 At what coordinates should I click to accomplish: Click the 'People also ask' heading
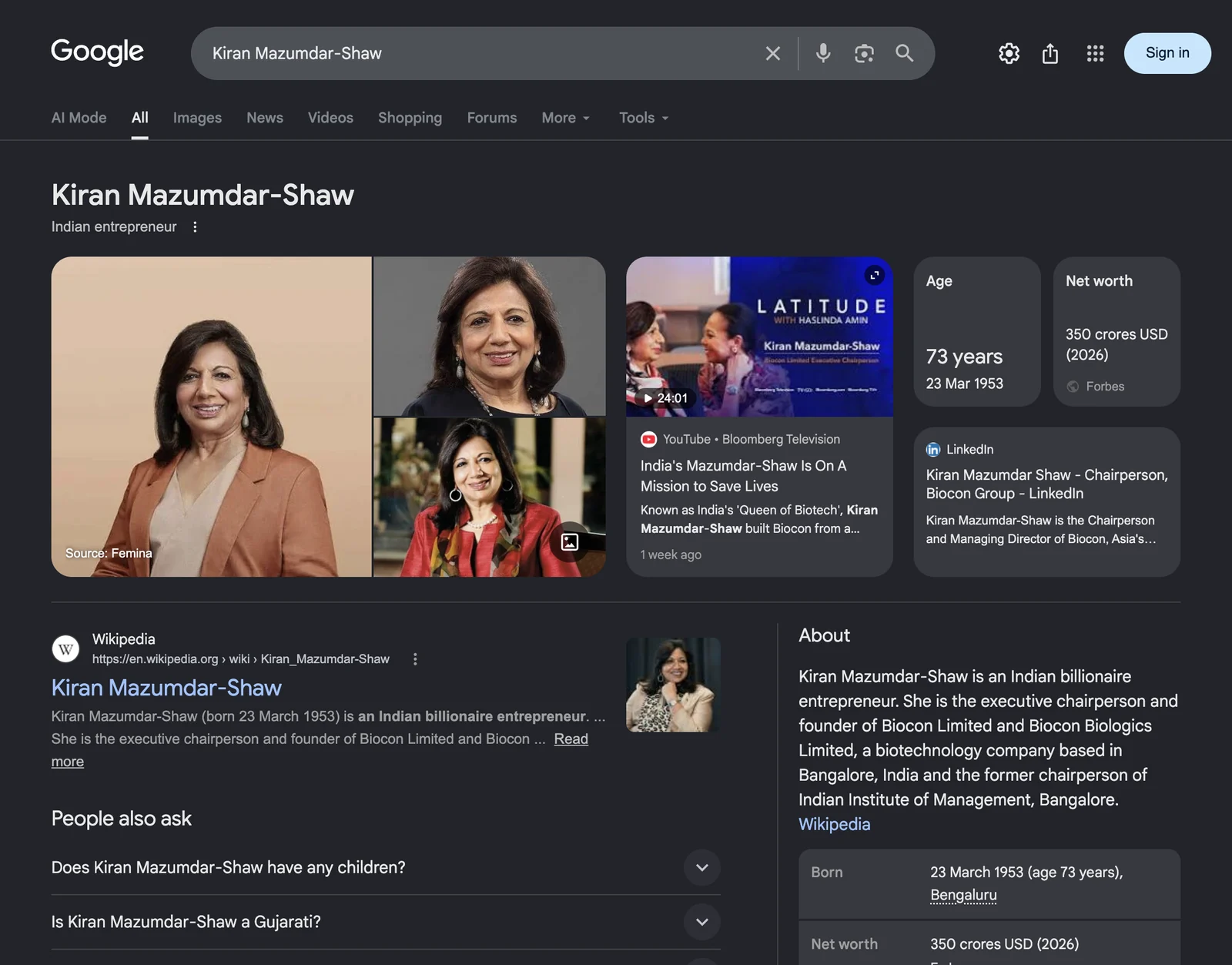[x=121, y=819]
